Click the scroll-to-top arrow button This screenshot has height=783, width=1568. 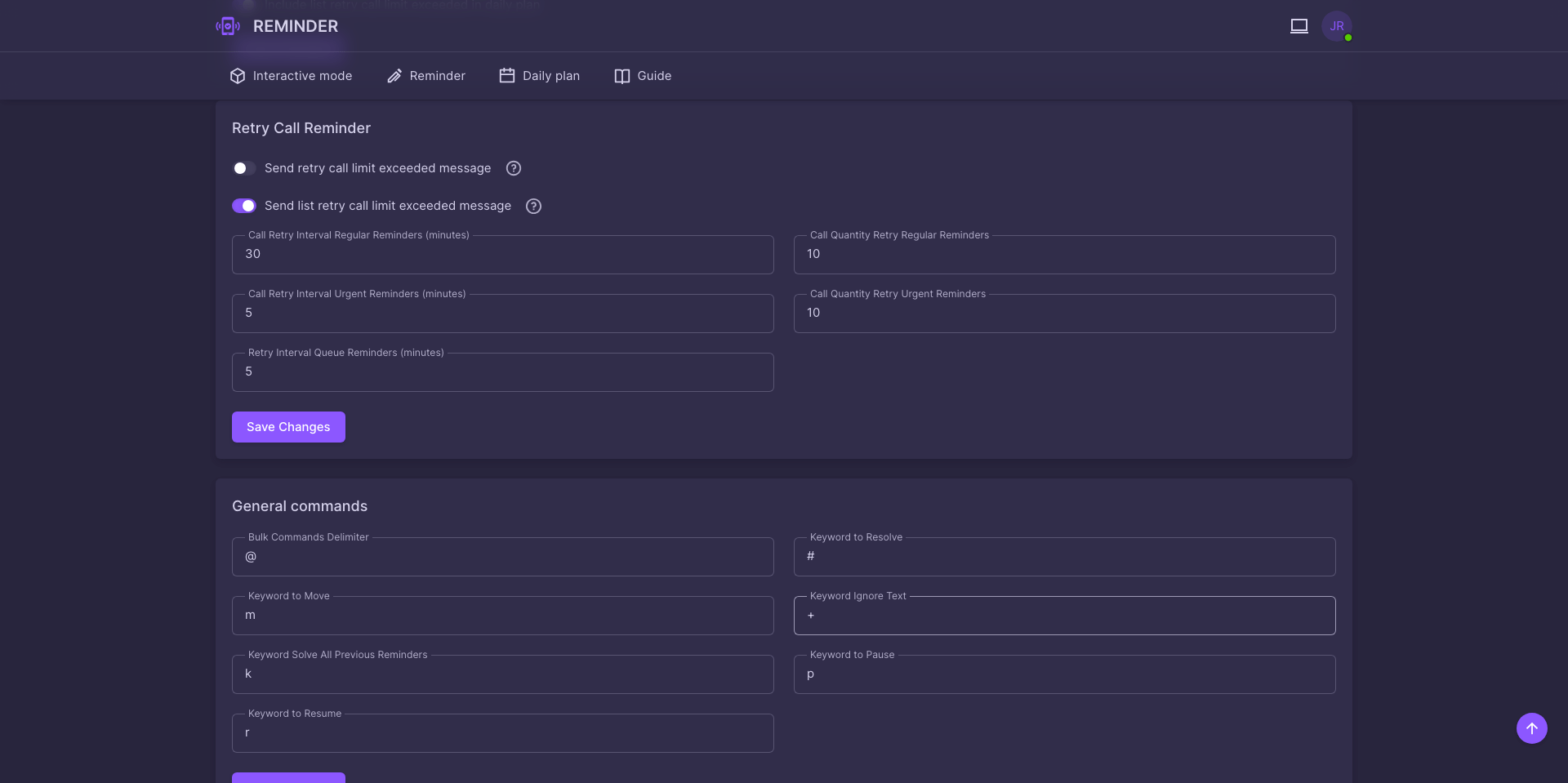(1532, 728)
